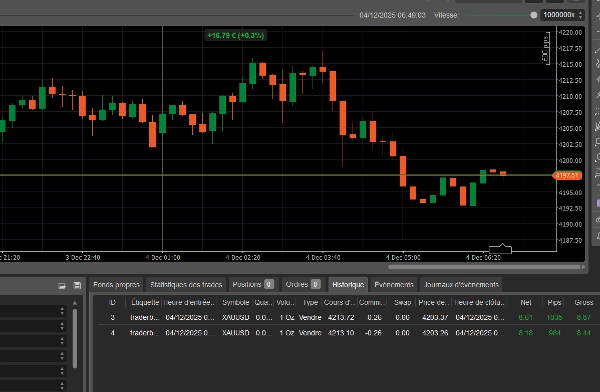Click the 04/12/2025 06:49:03 timestamp
Viewport: 600px width, 392px height.
pyautogui.click(x=392, y=15)
